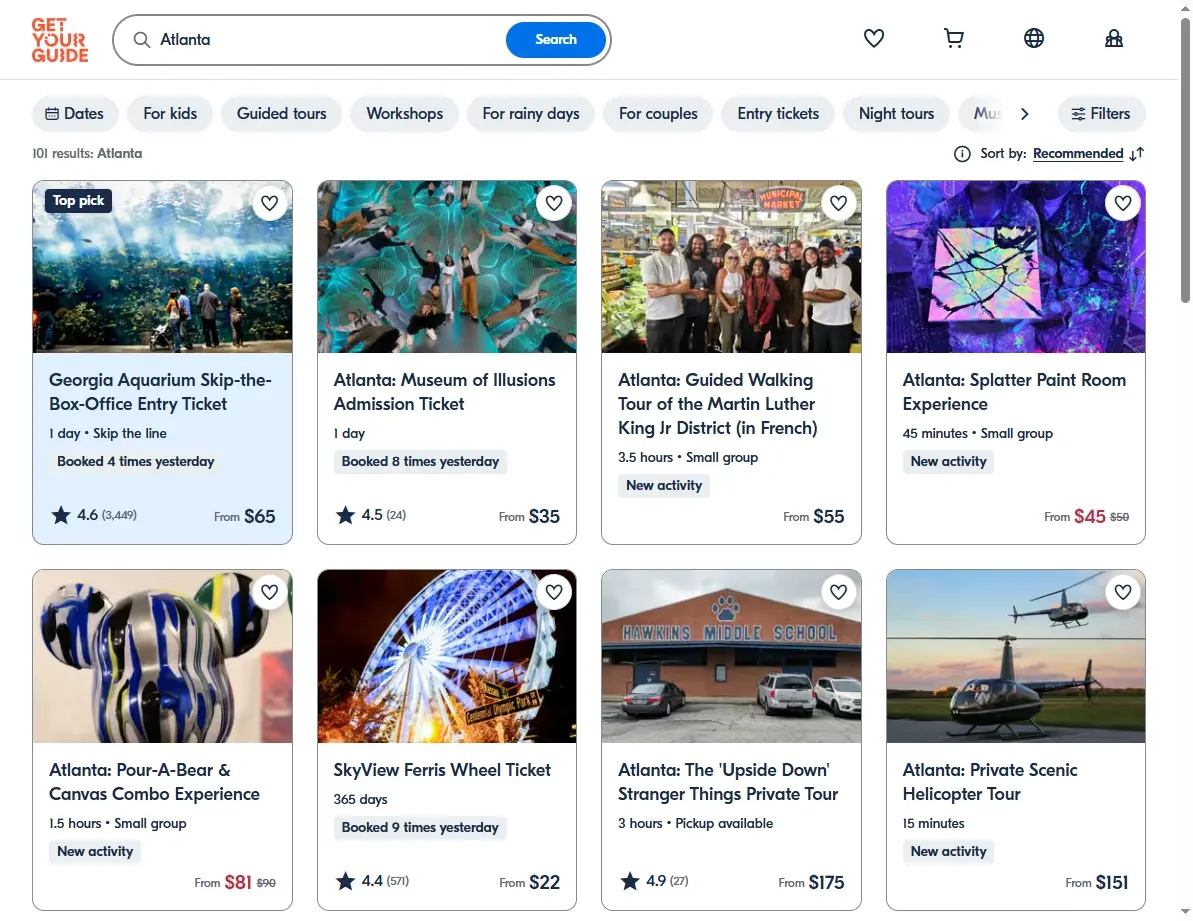Click 'Booked 8 times yesterday' label
This screenshot has width=1193, height=921.
(420, 462)
